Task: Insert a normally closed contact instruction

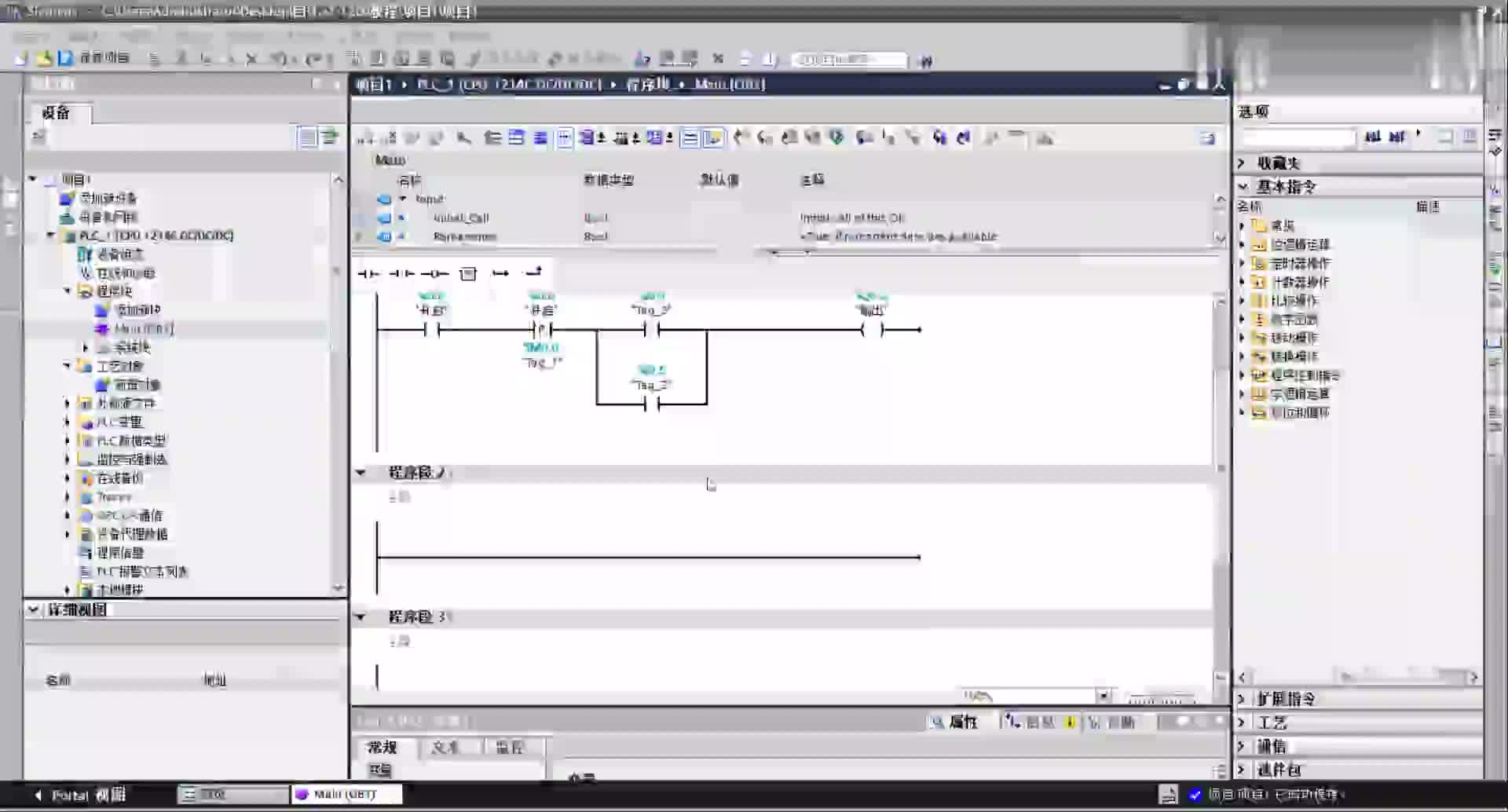Action: (401, 273)
